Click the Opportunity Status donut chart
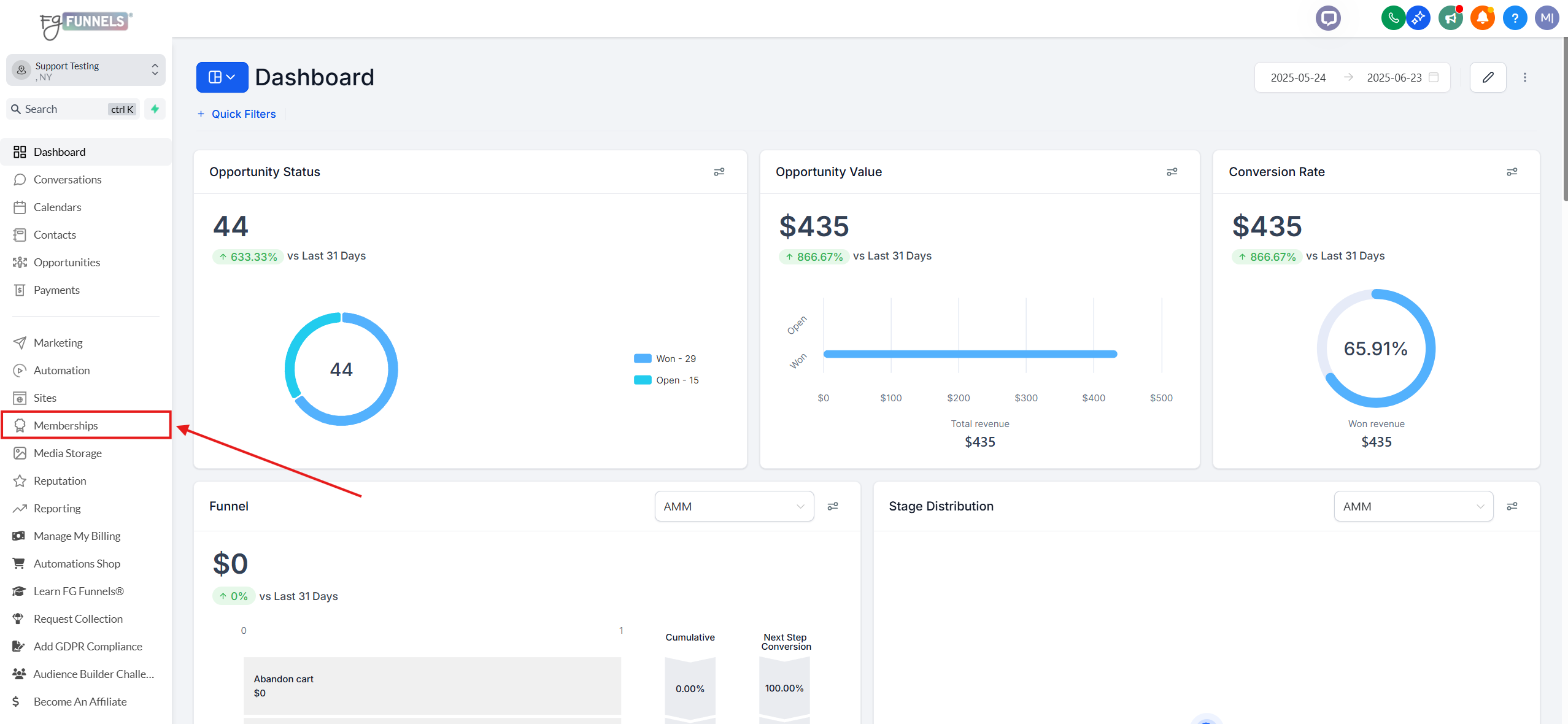This screenshot has width=1568, height=724. pyautogui.click(x=341, y=369)
